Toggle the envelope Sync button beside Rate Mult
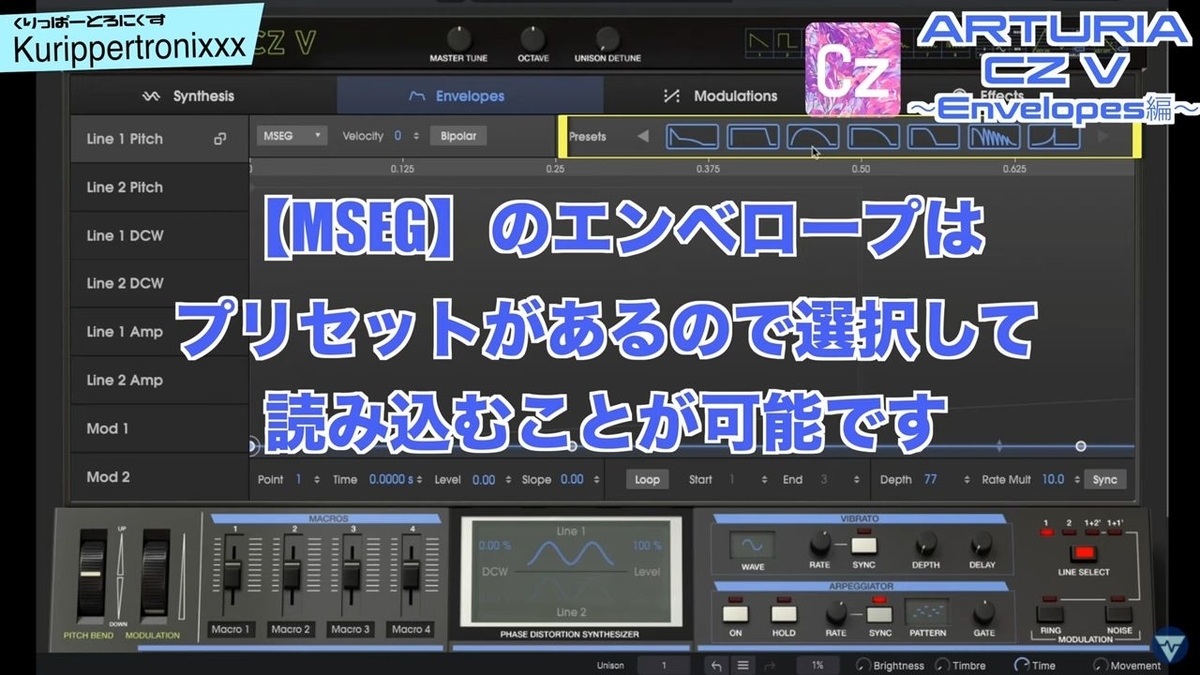The height and width of the screenshot is (675, 1200). point(1105,480)
